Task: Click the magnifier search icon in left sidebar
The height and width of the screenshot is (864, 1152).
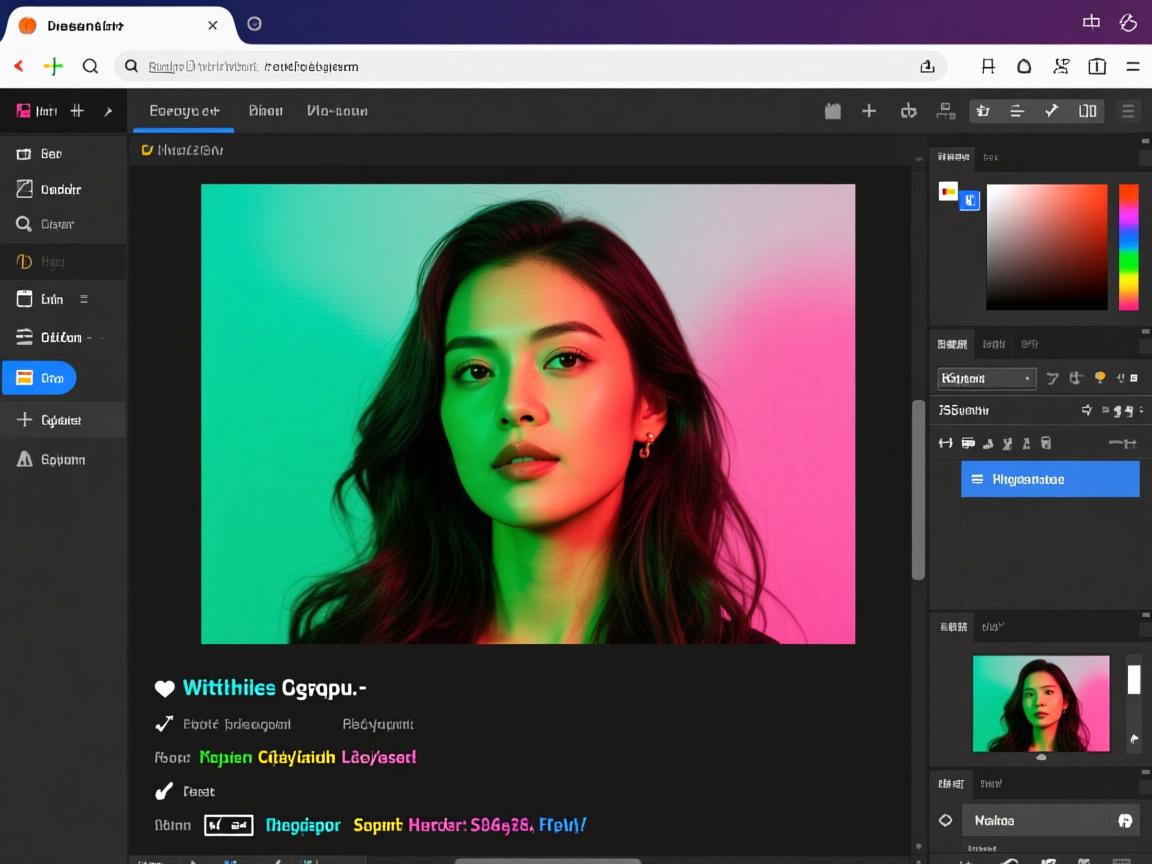Action: [24, 224]
